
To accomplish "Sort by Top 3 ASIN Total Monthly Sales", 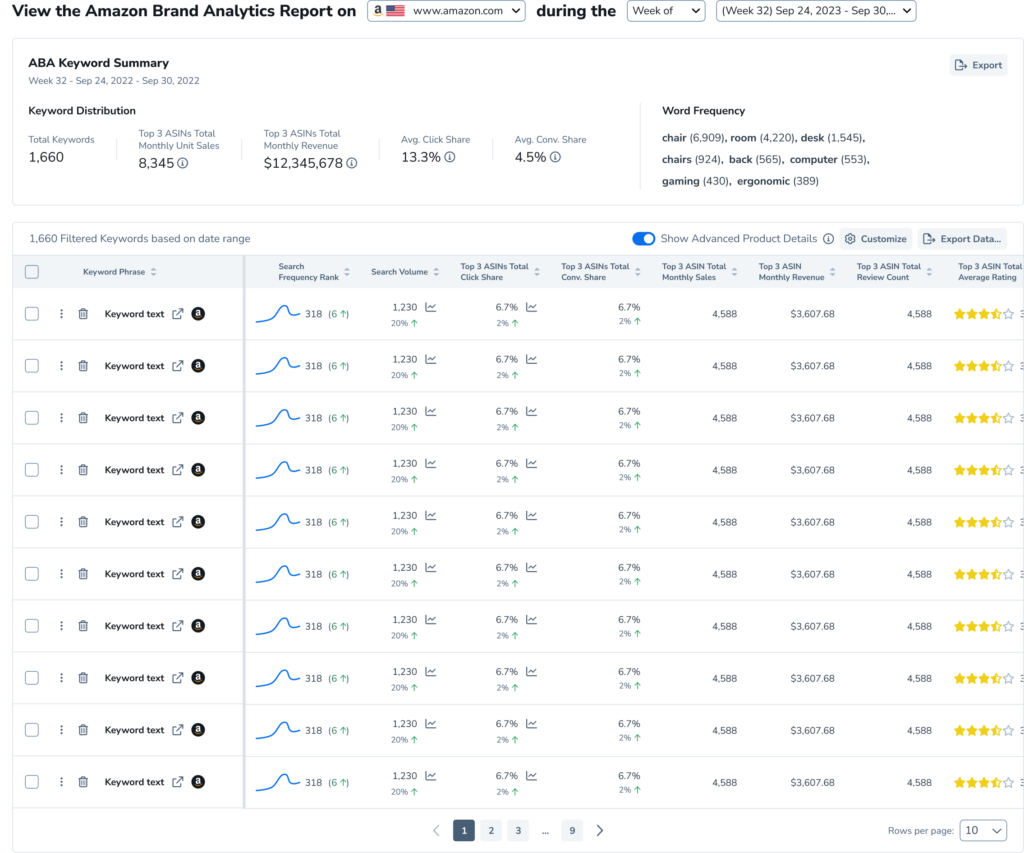I will [x=735, y=272].
